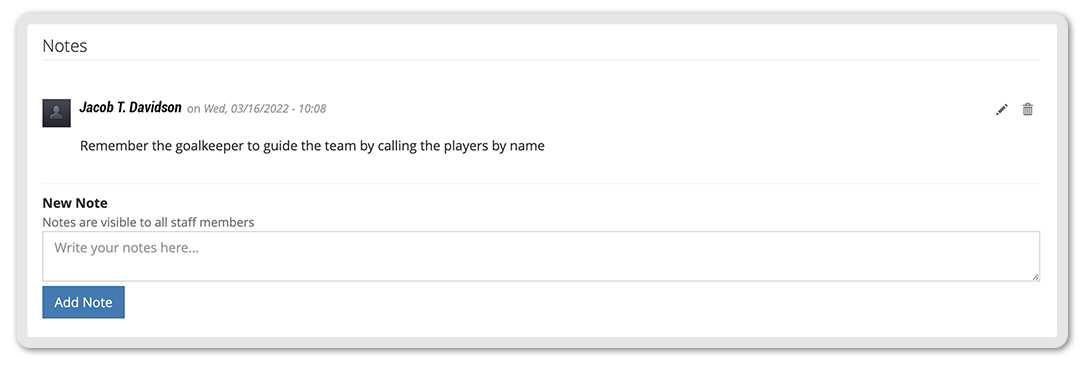
Task: Place cursor in the New Note field
Action: 541,256
